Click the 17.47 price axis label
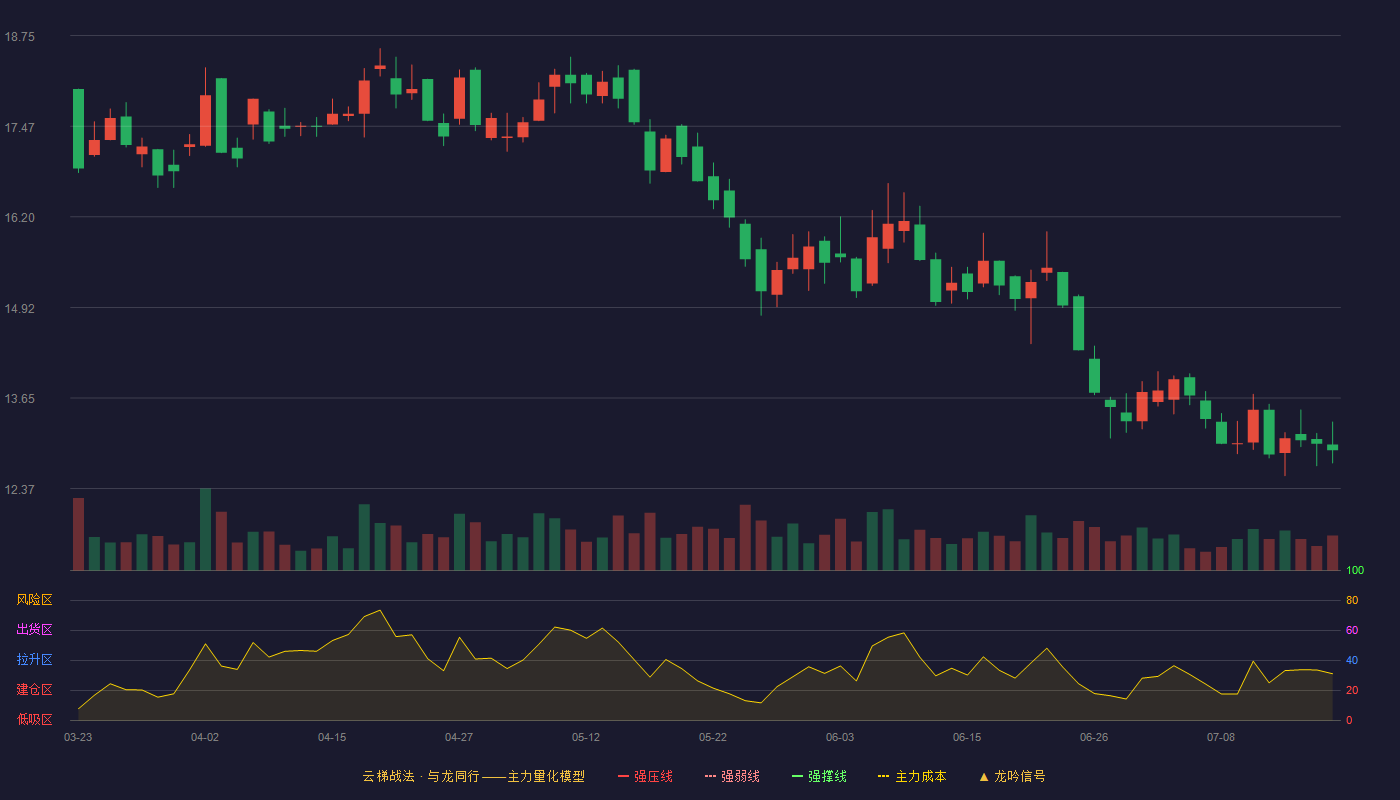The width and height of the screenshot is (1400, 800). [19, 128]
